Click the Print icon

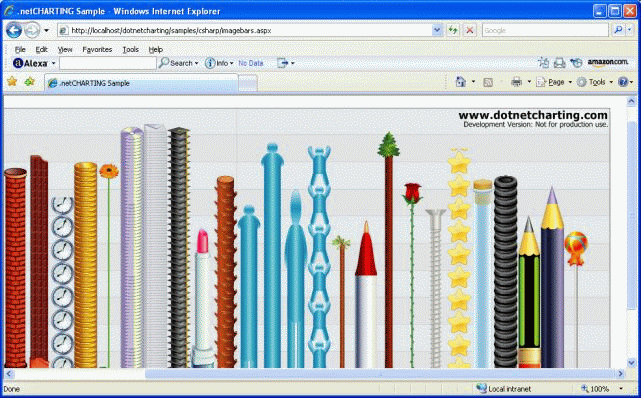coord(517,82)
